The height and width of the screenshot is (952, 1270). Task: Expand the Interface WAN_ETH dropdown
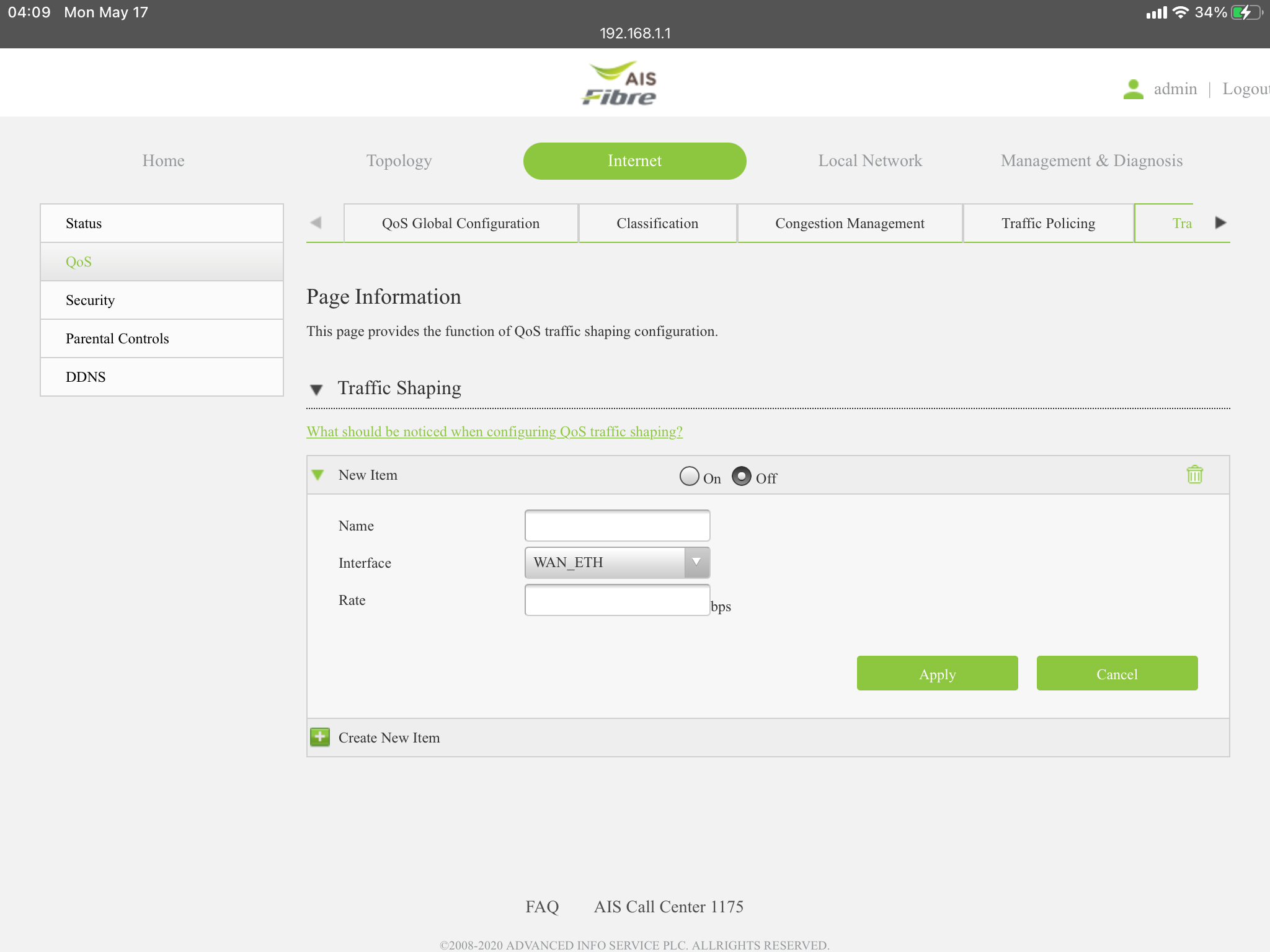coord(698,562)
